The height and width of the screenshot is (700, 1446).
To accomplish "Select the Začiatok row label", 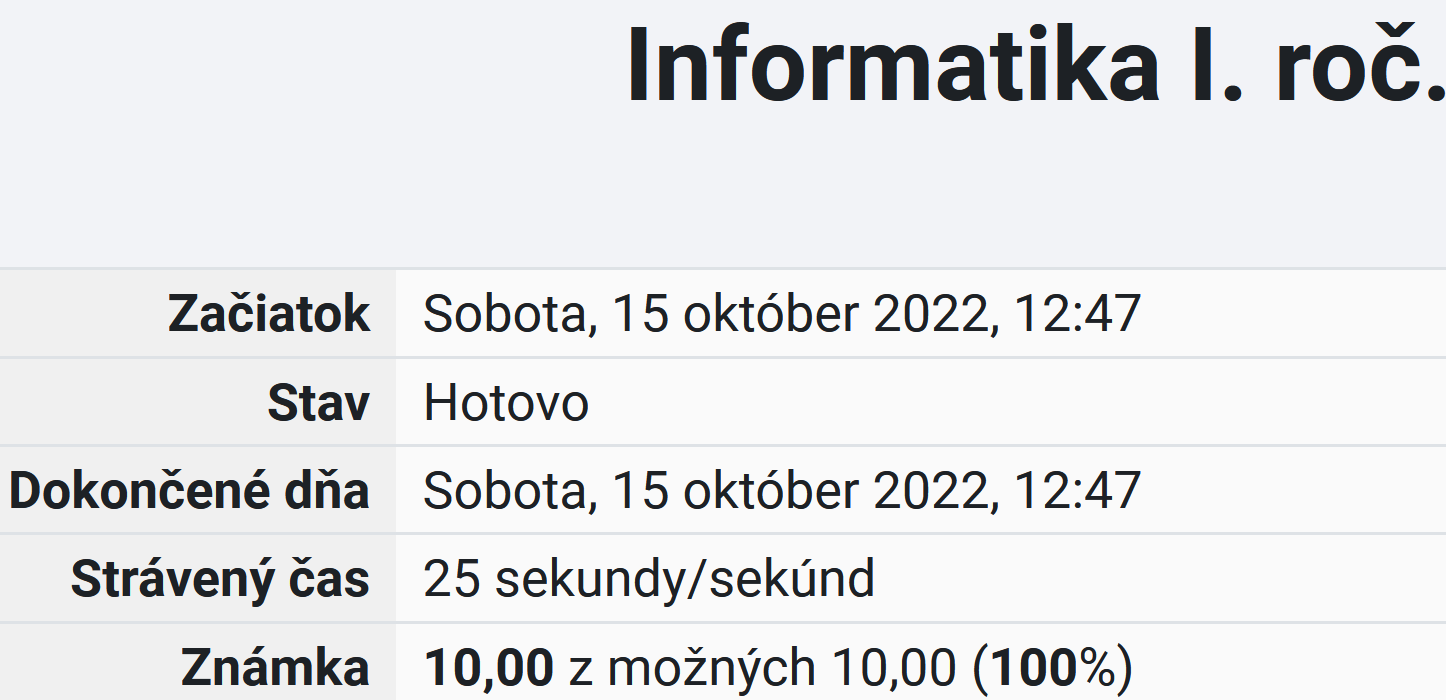I will coord(269,314).
